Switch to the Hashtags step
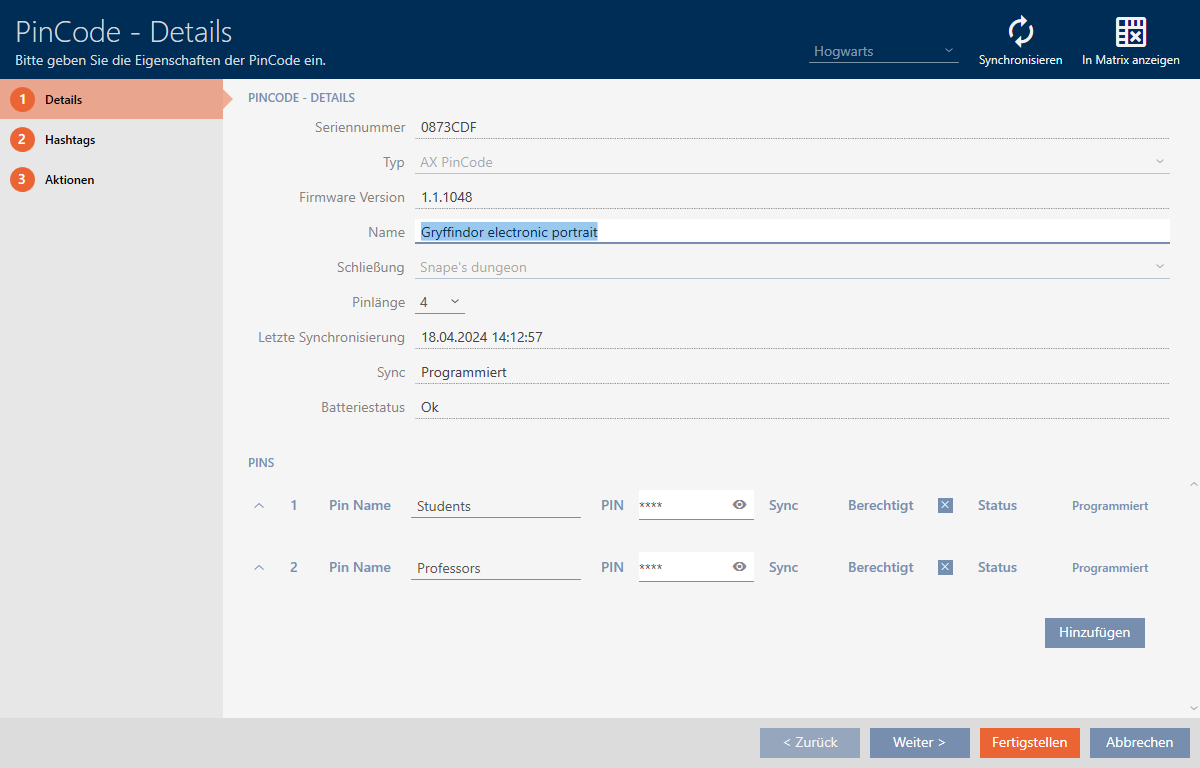1200x768 pixels. point(70,140)
